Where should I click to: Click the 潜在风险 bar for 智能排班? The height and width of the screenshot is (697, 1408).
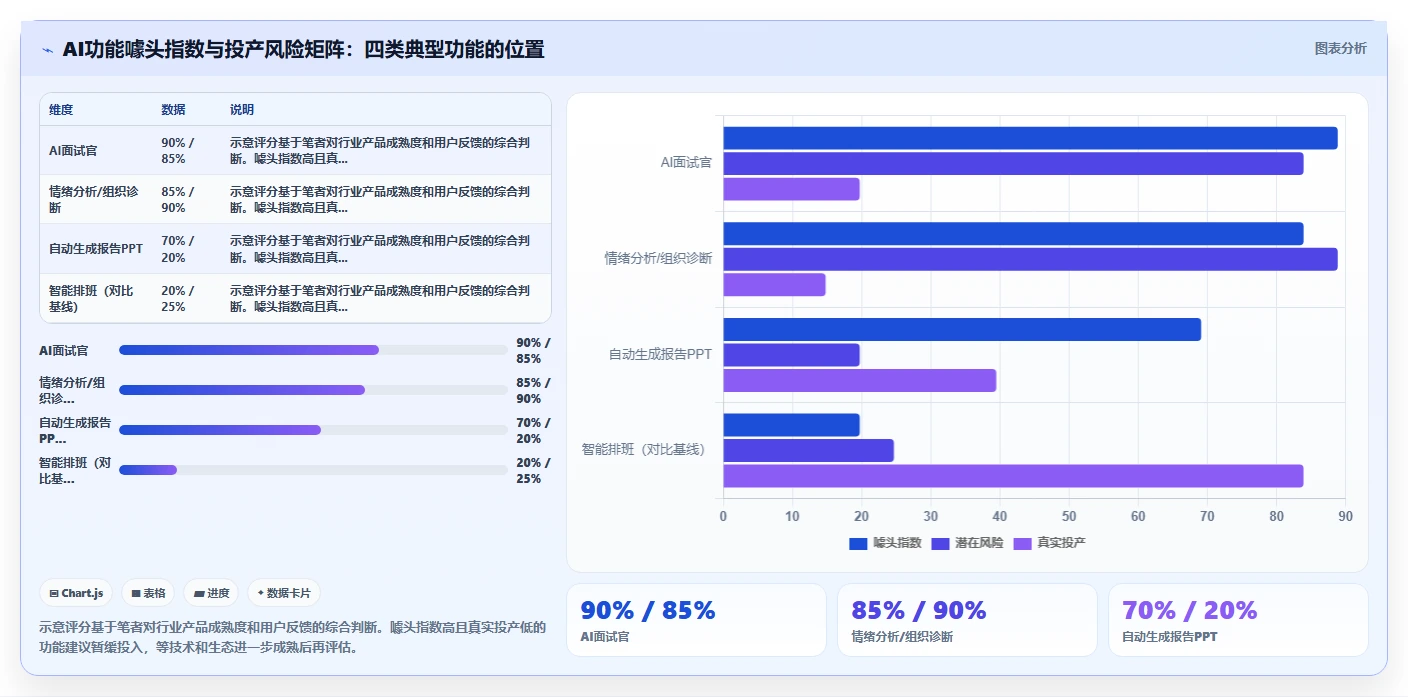pos(808,450)
